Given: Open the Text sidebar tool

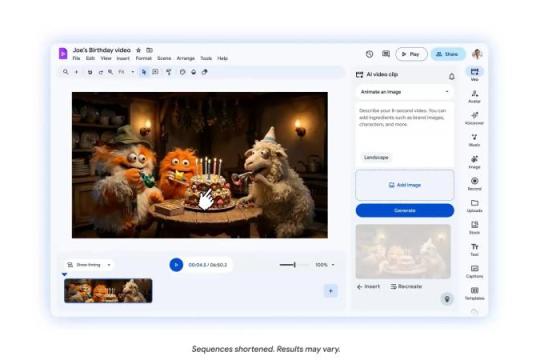Looking at the screenshot, I should click(x=475, y=249).
